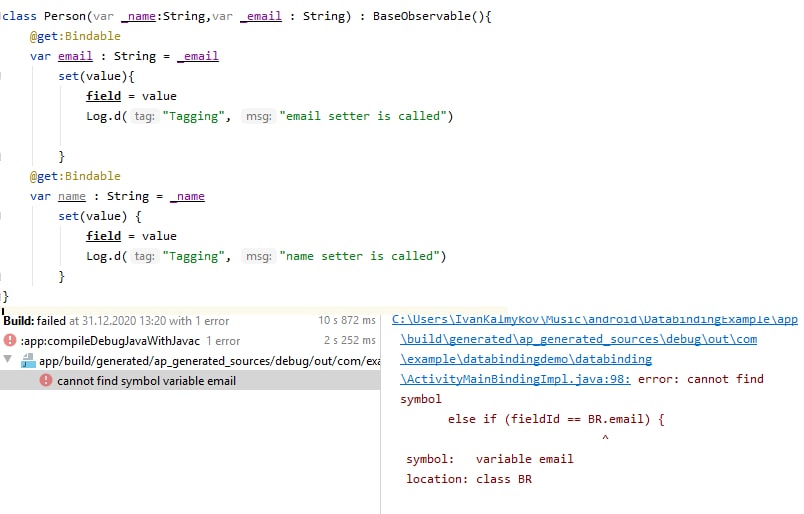Click the 'email' property name in var declaration

(75, 56)
